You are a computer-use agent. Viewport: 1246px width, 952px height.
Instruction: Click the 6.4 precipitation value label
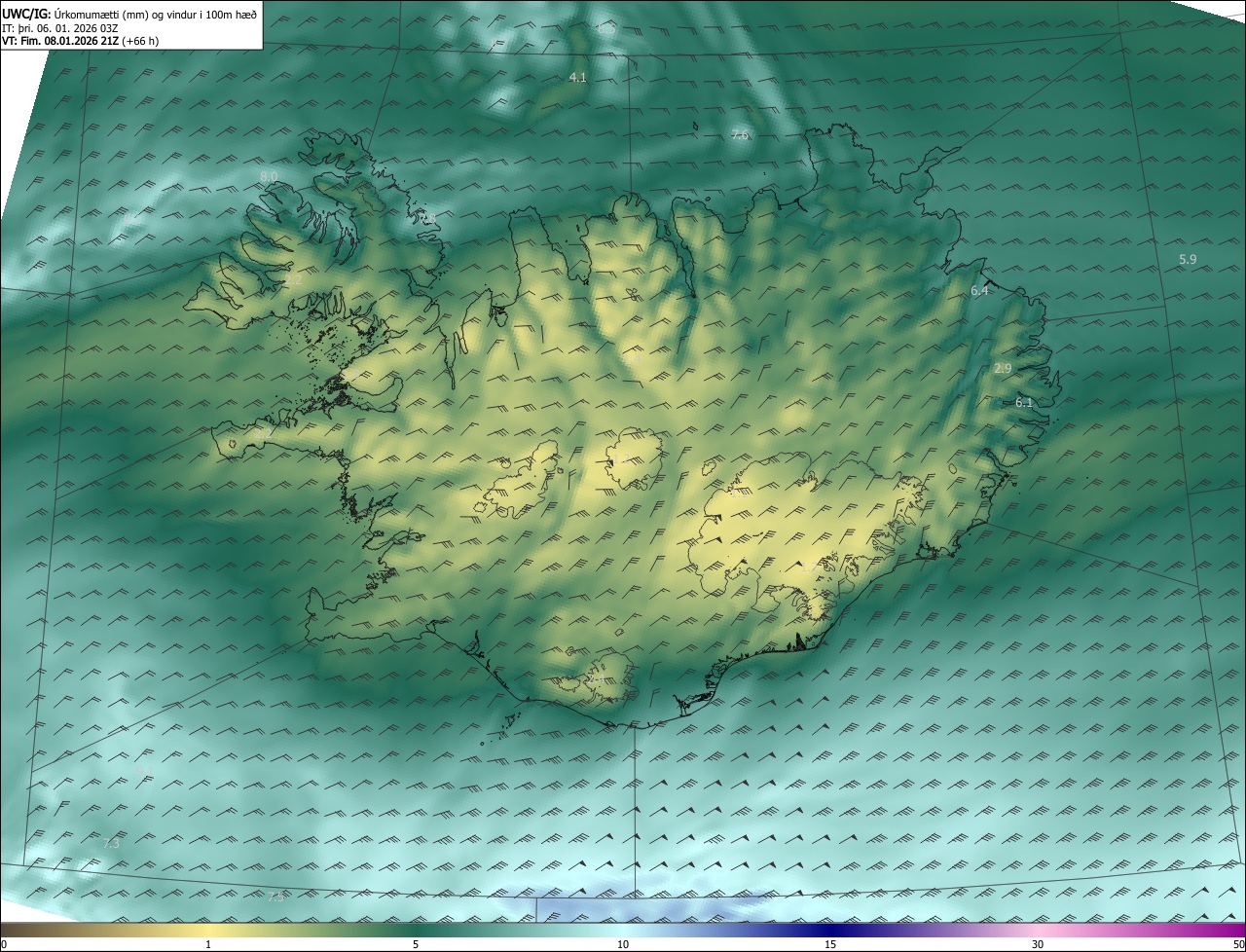tap(979, 290)
